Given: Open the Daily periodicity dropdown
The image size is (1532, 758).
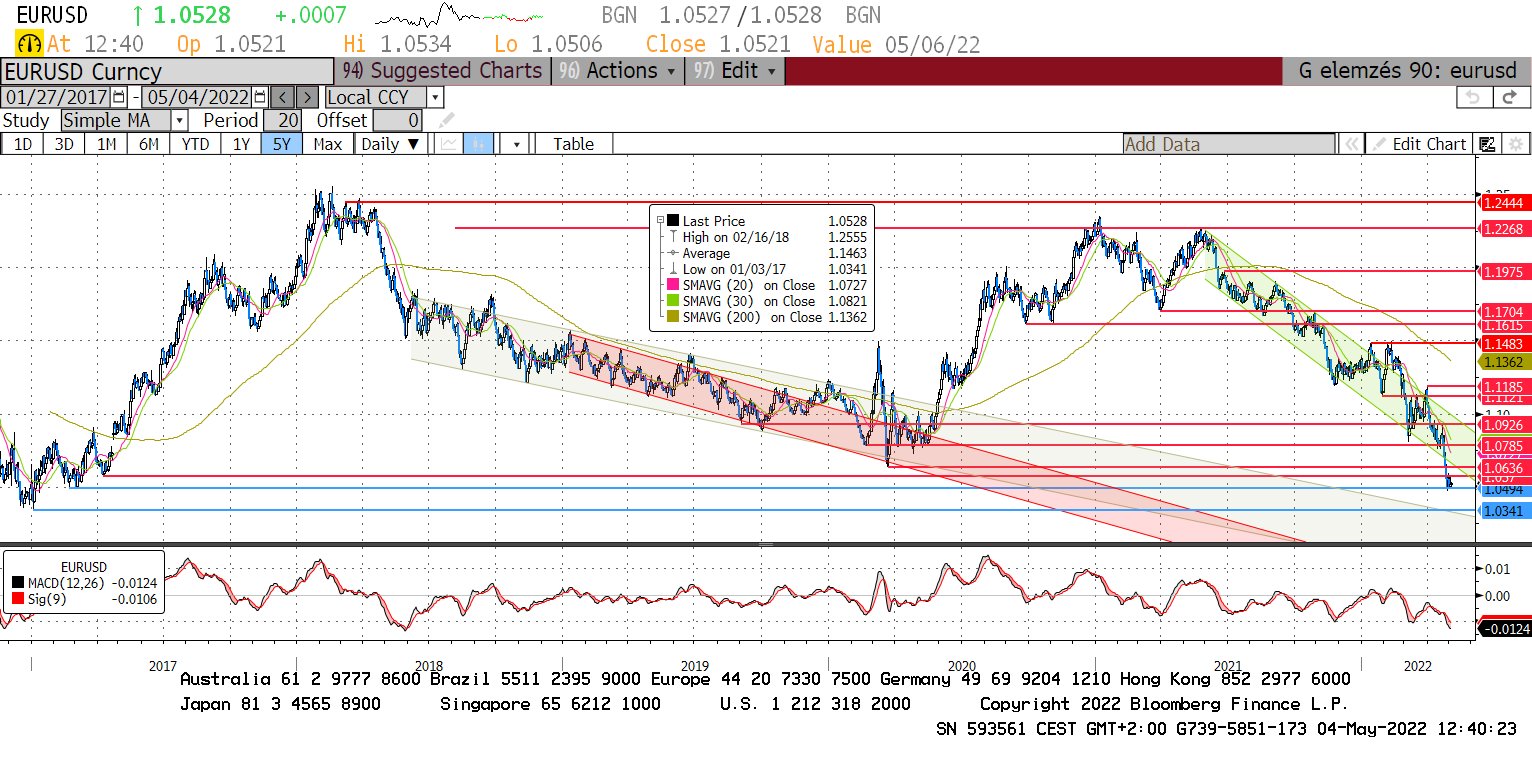Looking at the screenshot, I should (x=393, y=144).
